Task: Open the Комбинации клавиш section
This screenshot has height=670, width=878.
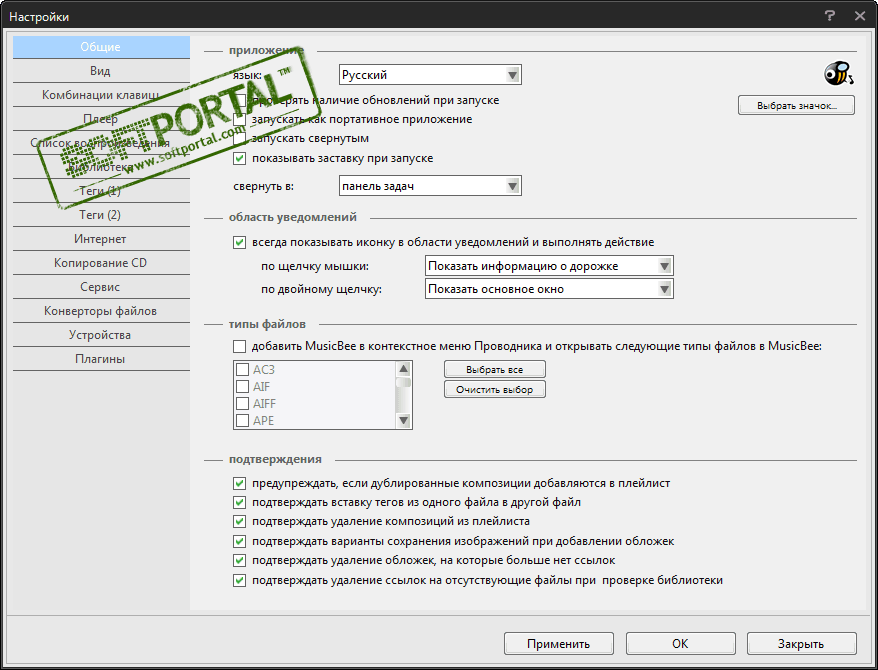Action: pyautogui.click(x=101, y=95)
